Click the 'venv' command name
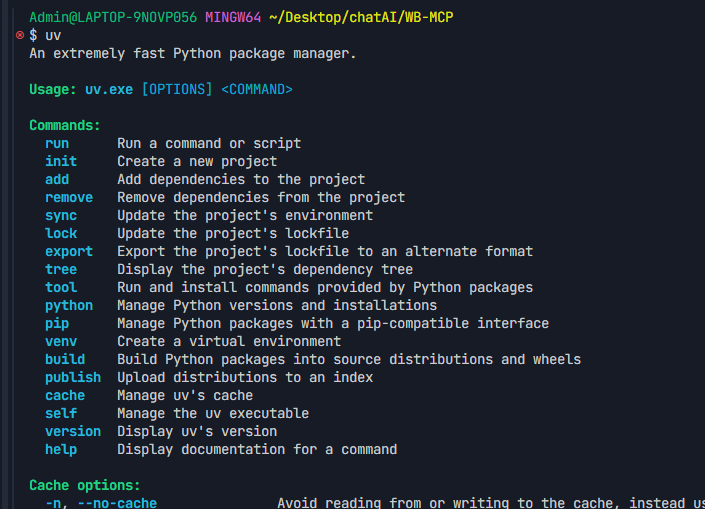 pos(61,342)
